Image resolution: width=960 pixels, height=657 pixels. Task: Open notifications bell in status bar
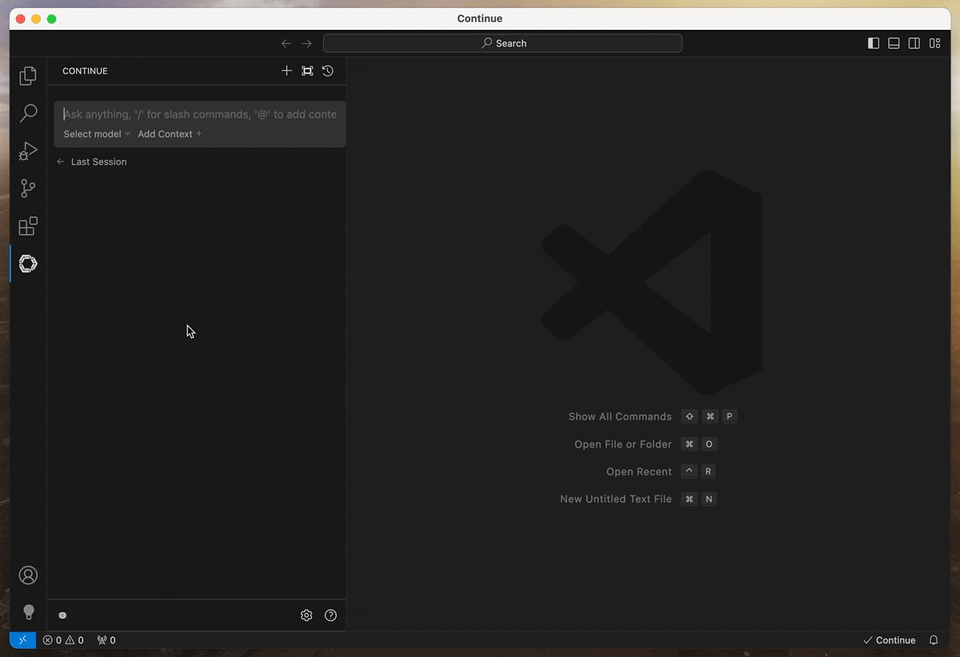coord(934,640)
